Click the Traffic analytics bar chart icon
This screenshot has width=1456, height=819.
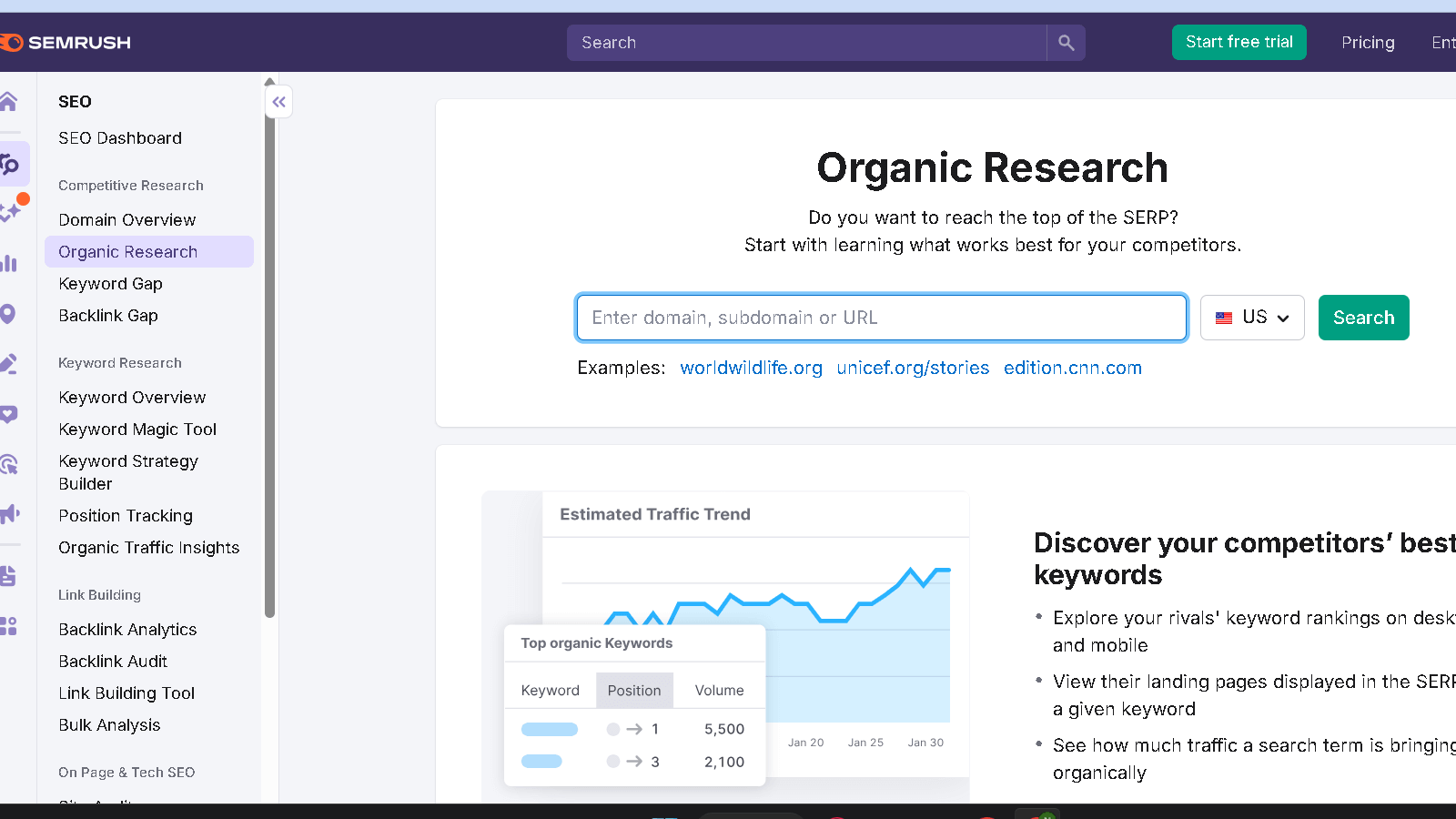point(11,263)
